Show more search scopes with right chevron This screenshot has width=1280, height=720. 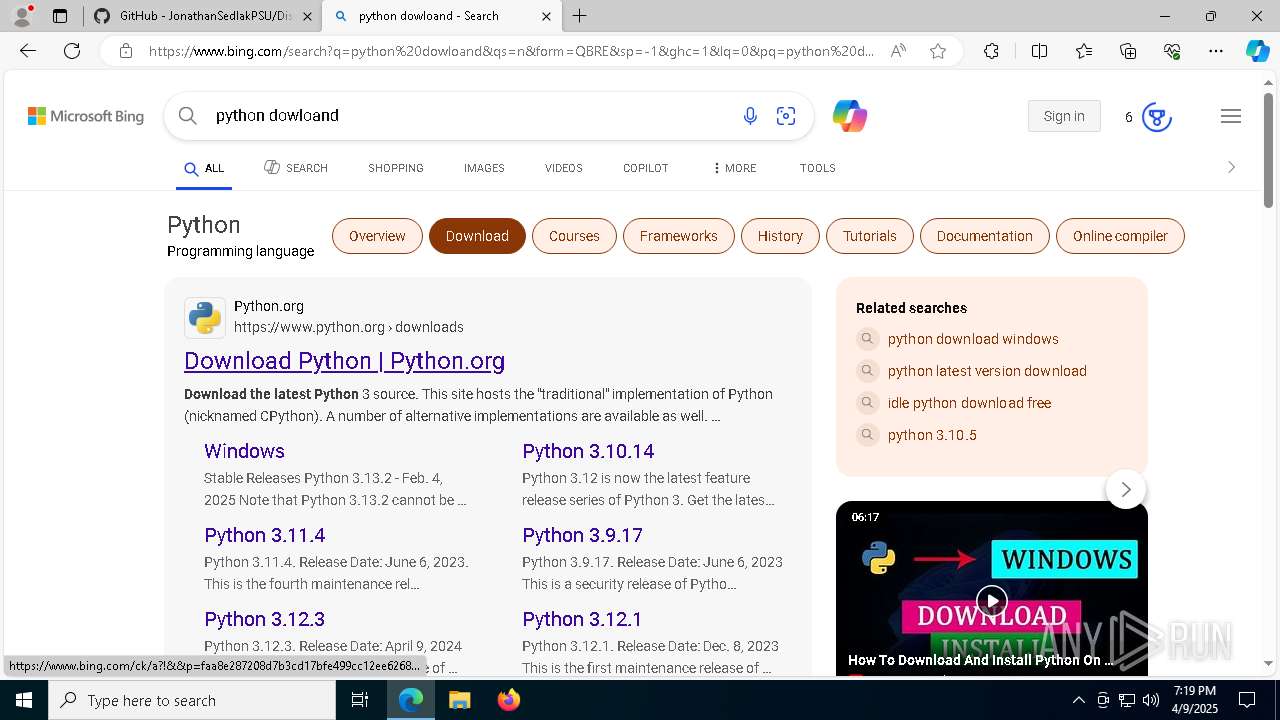click(1231, 168)
